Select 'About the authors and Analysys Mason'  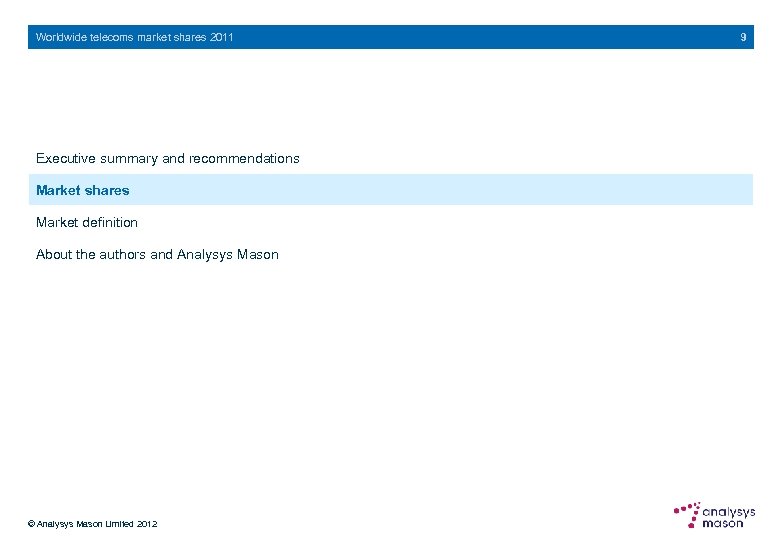pos(157,255)
